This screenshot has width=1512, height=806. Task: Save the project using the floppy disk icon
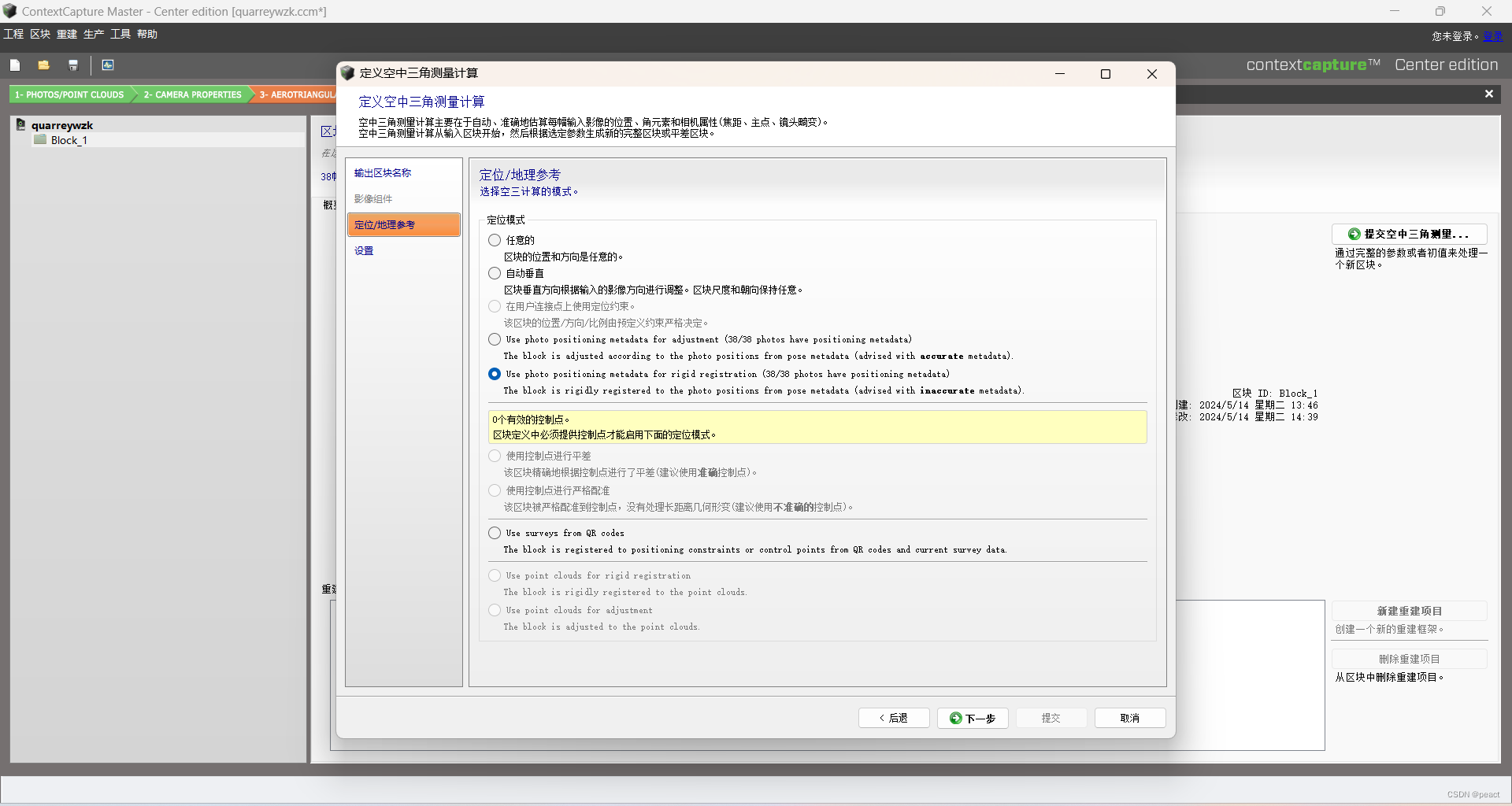(x=73, y=65)
